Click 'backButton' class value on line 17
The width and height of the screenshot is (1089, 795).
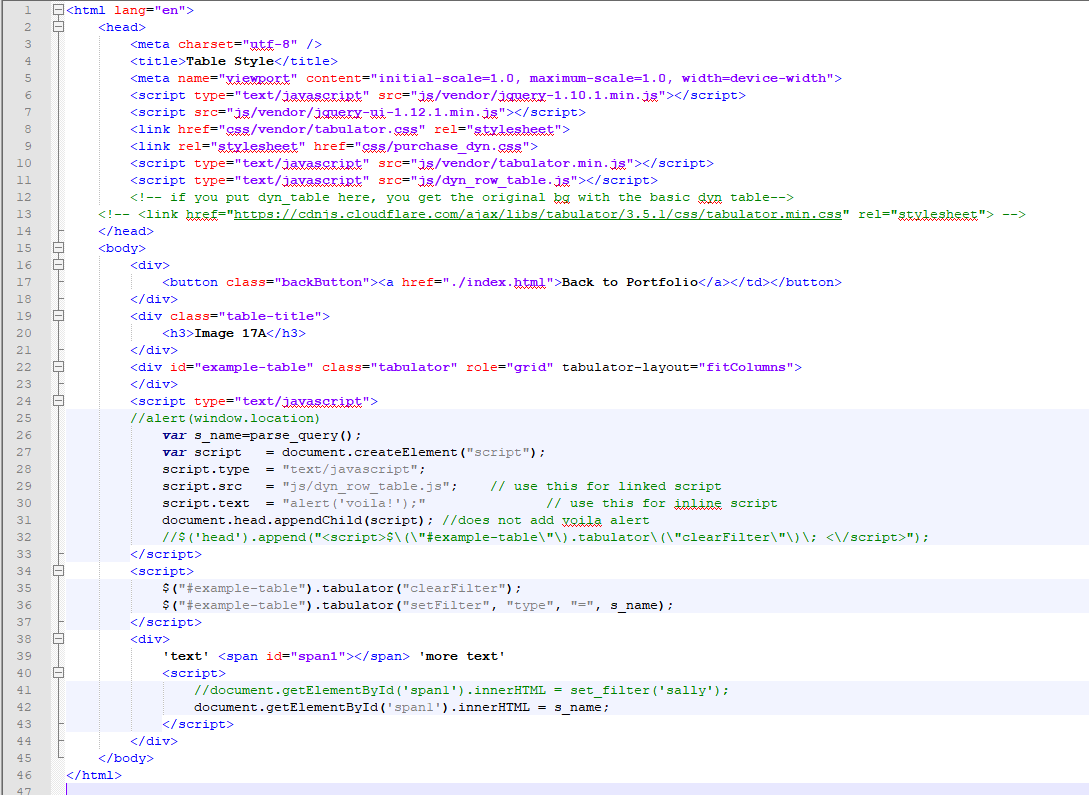pos(322,282)
